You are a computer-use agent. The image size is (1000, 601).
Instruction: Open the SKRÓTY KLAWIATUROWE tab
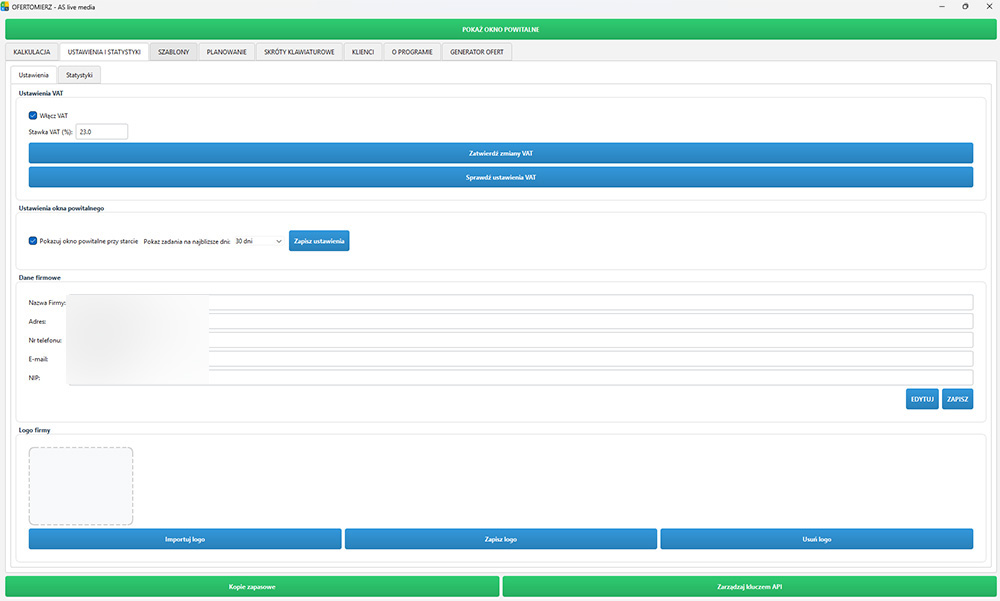(299, 51)
